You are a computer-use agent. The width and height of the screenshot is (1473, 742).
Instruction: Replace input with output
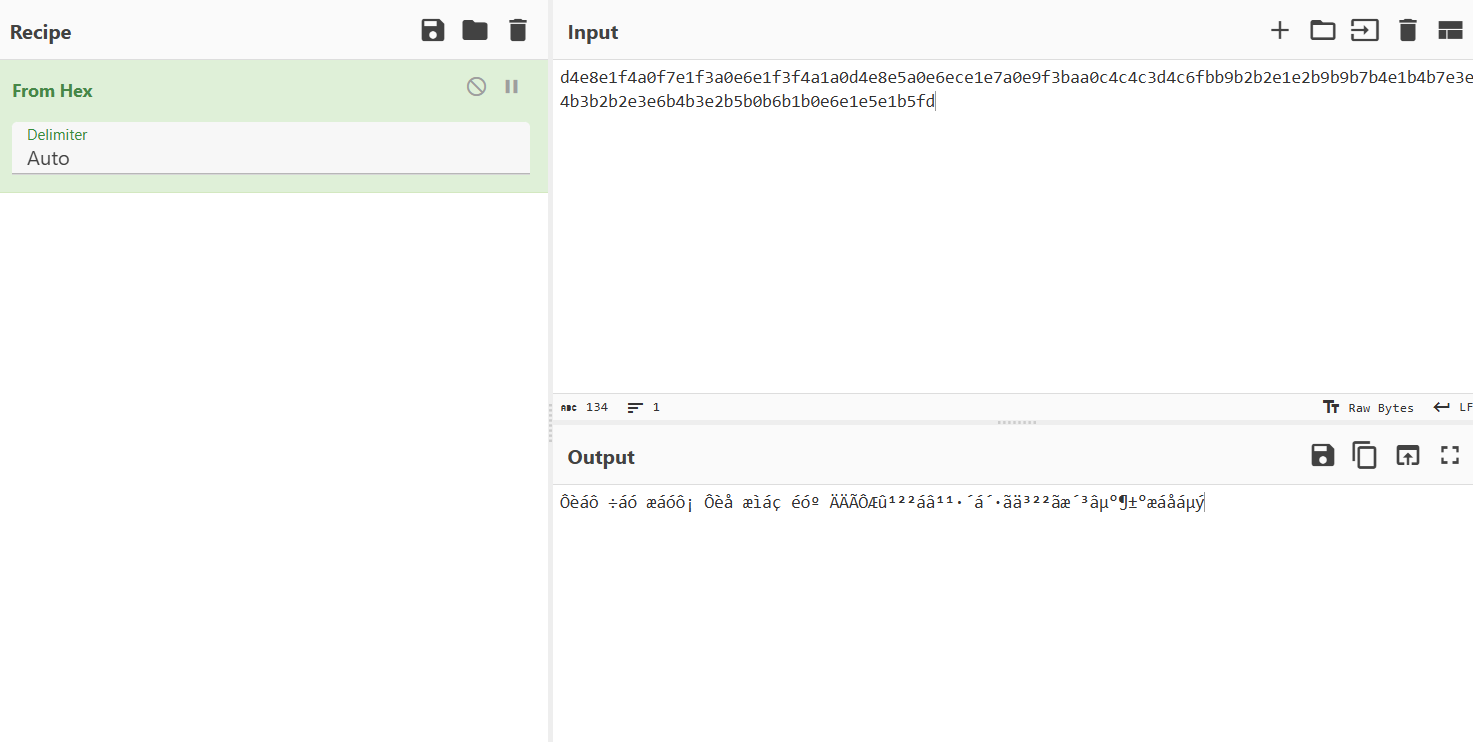click(x=1408, y=456)
